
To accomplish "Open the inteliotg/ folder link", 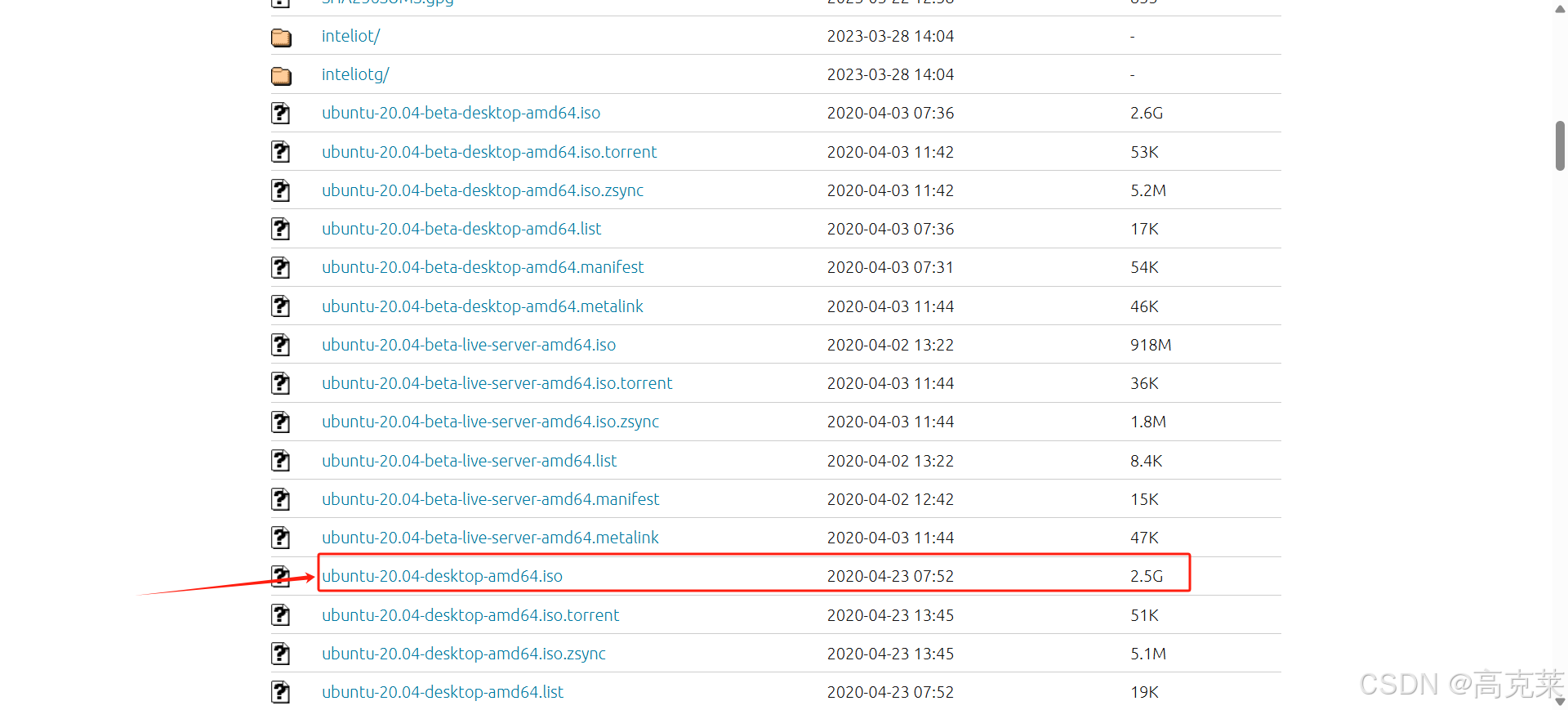I will (355, 74).
